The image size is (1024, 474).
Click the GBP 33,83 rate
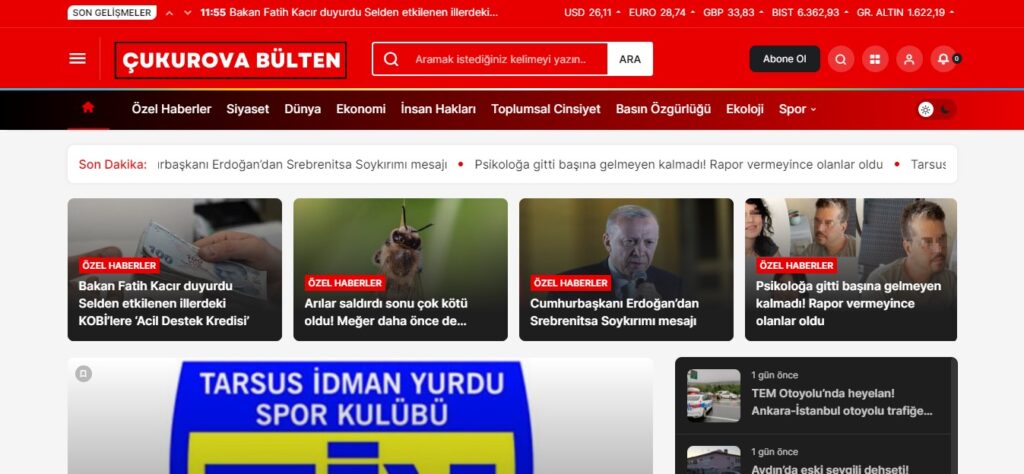click(x=733, y=12)
